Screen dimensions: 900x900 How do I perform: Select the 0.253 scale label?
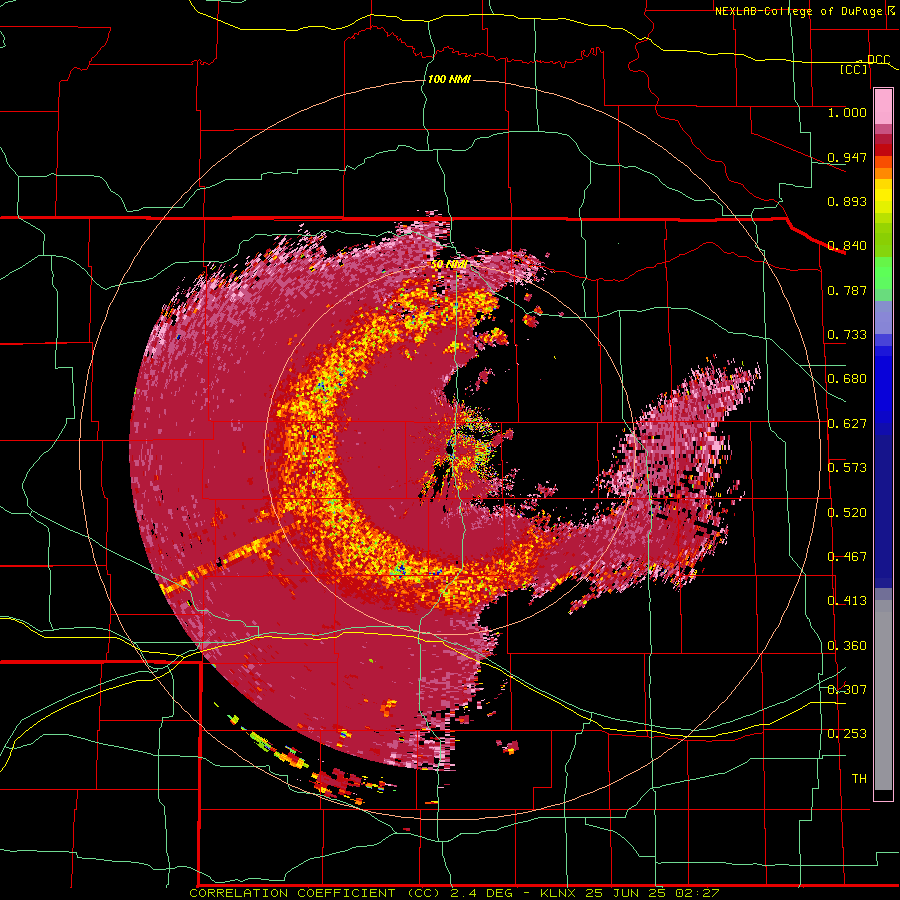click(847, 734)
